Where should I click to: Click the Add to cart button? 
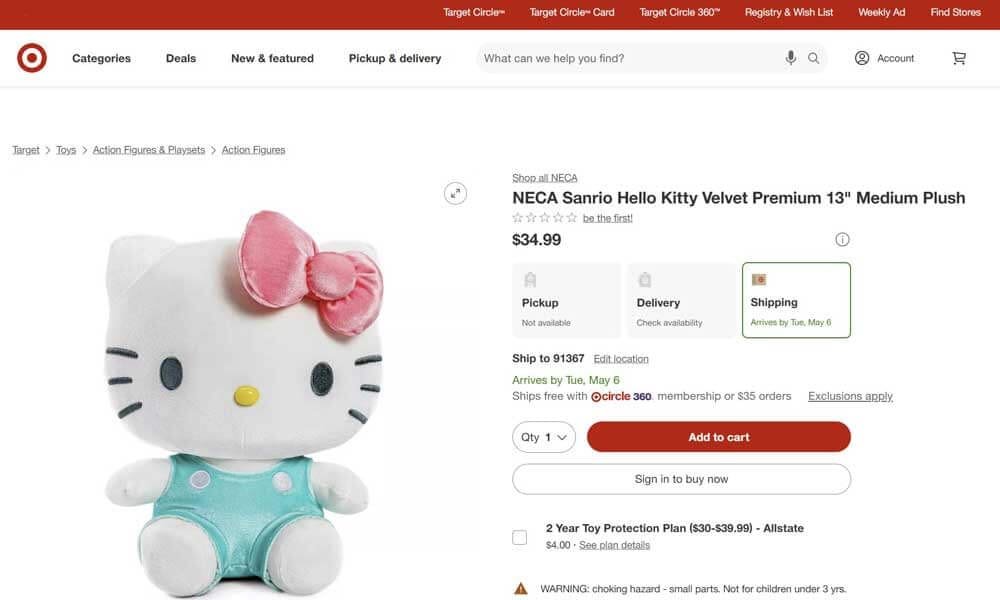(x=719, y=437)
